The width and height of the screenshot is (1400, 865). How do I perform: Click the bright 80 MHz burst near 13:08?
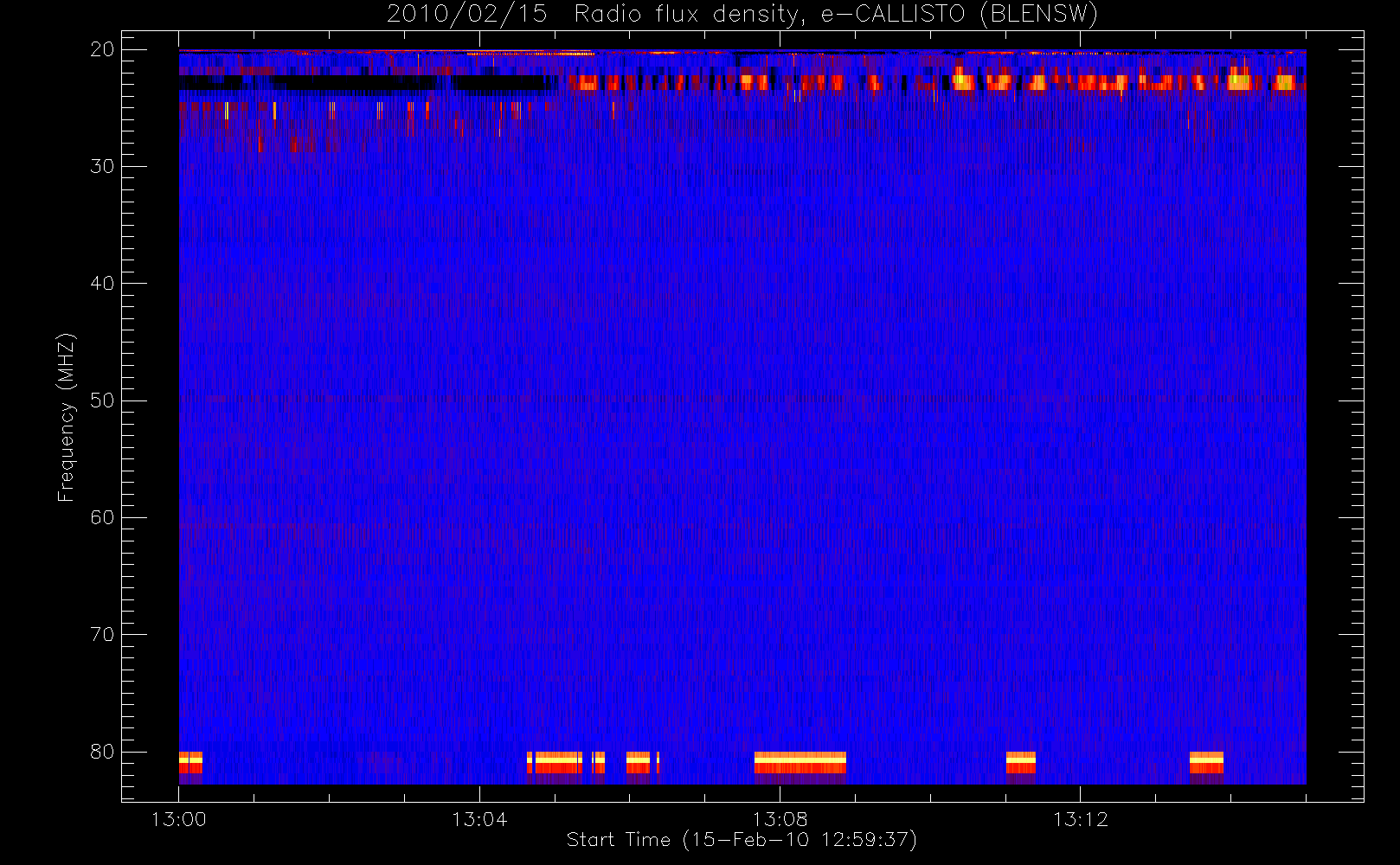coord(800,763)
